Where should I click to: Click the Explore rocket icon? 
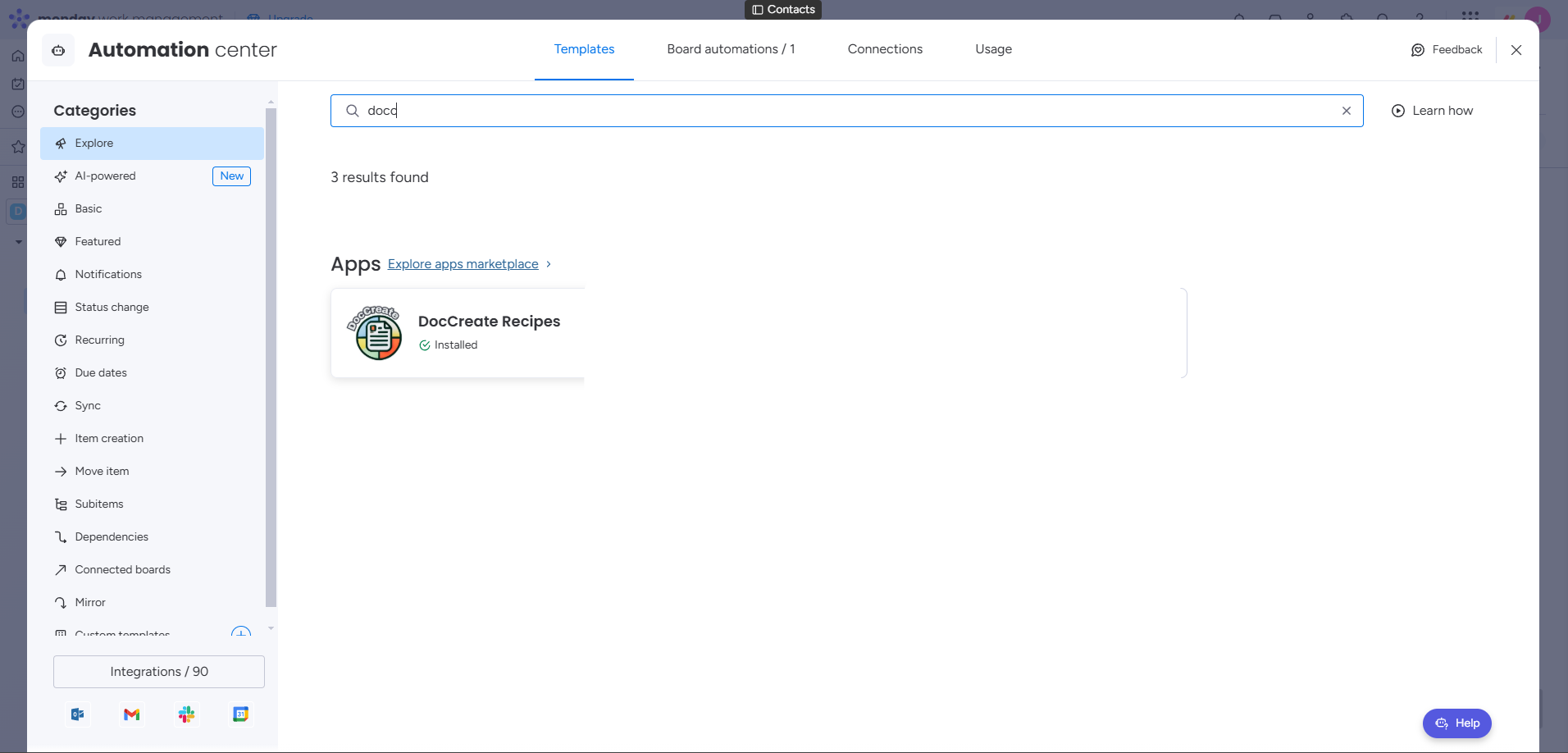[x=61, y=144]
